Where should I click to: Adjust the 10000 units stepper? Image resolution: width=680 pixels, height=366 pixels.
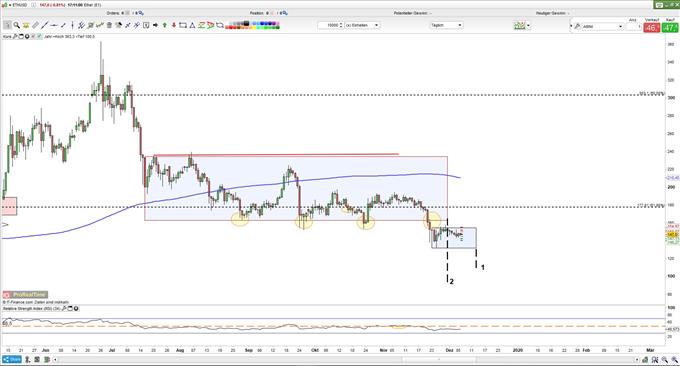pyautogui.click(x=341, y=25)
